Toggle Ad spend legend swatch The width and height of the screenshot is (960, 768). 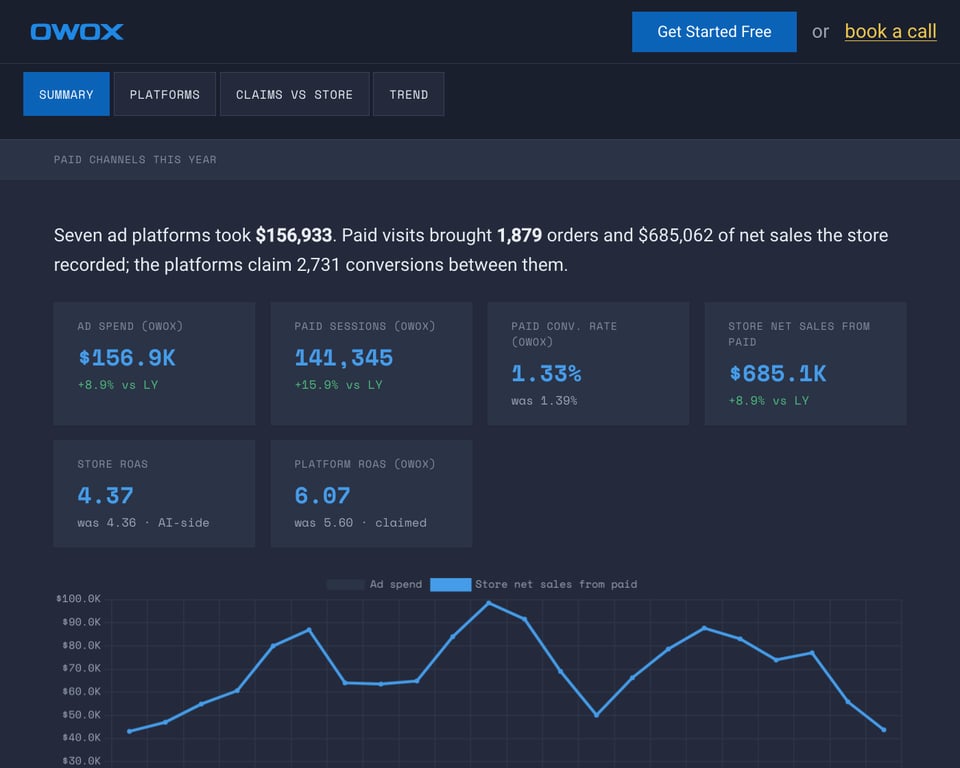(345, 585)
